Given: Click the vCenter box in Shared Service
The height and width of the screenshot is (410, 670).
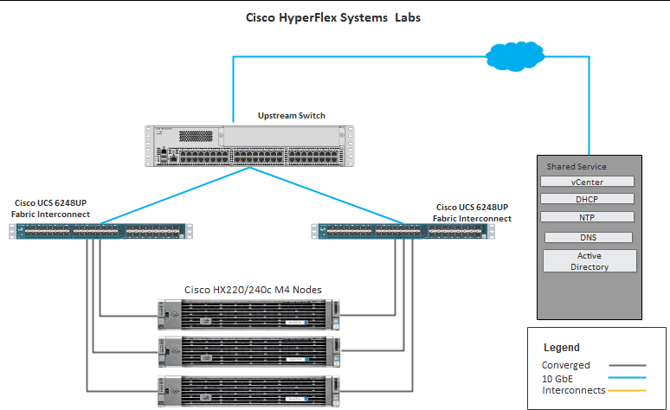Looking at the screenshot, I should click(x=587, y=182).
